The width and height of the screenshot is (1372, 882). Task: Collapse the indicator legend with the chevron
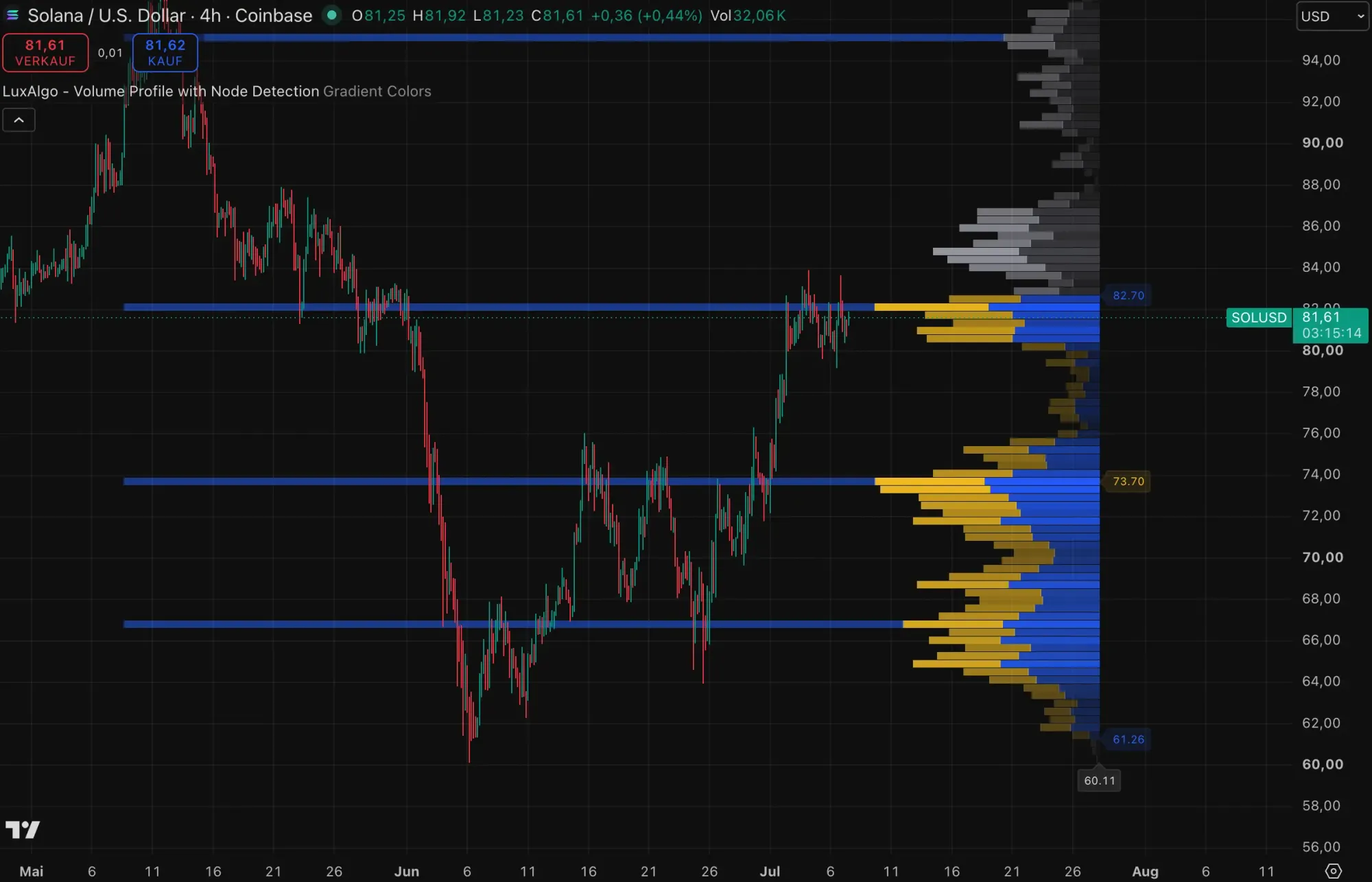coord(19,120)
